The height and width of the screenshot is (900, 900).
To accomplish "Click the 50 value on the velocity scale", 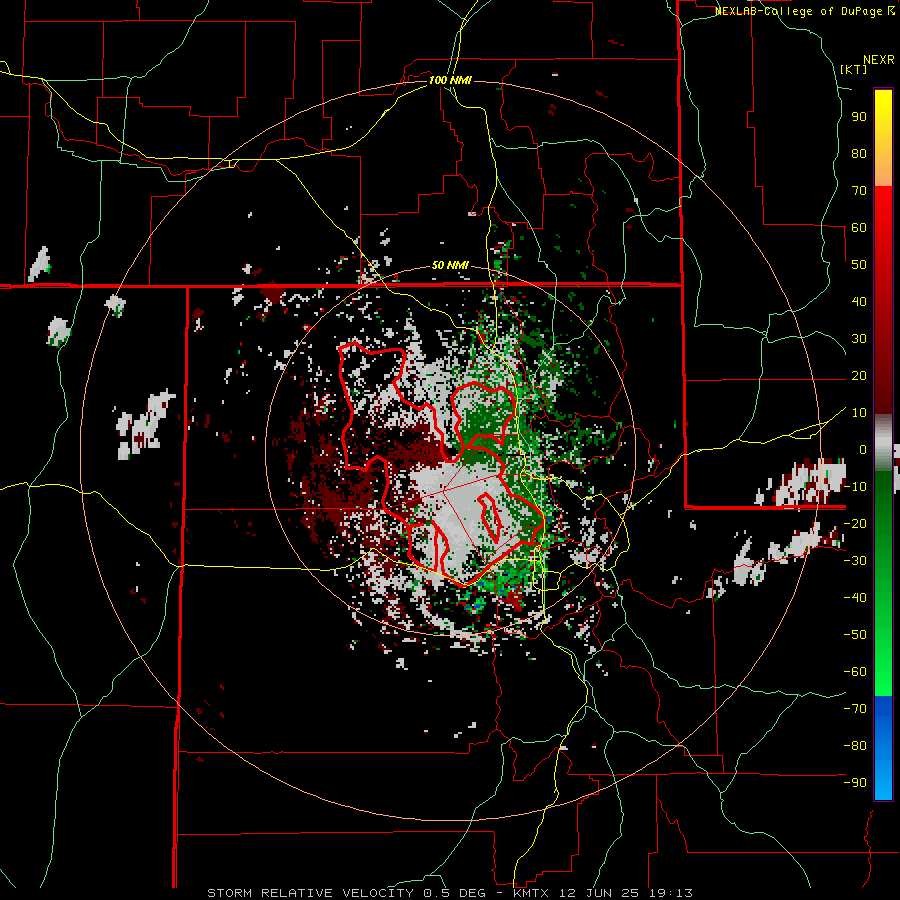I will point(859,265).
